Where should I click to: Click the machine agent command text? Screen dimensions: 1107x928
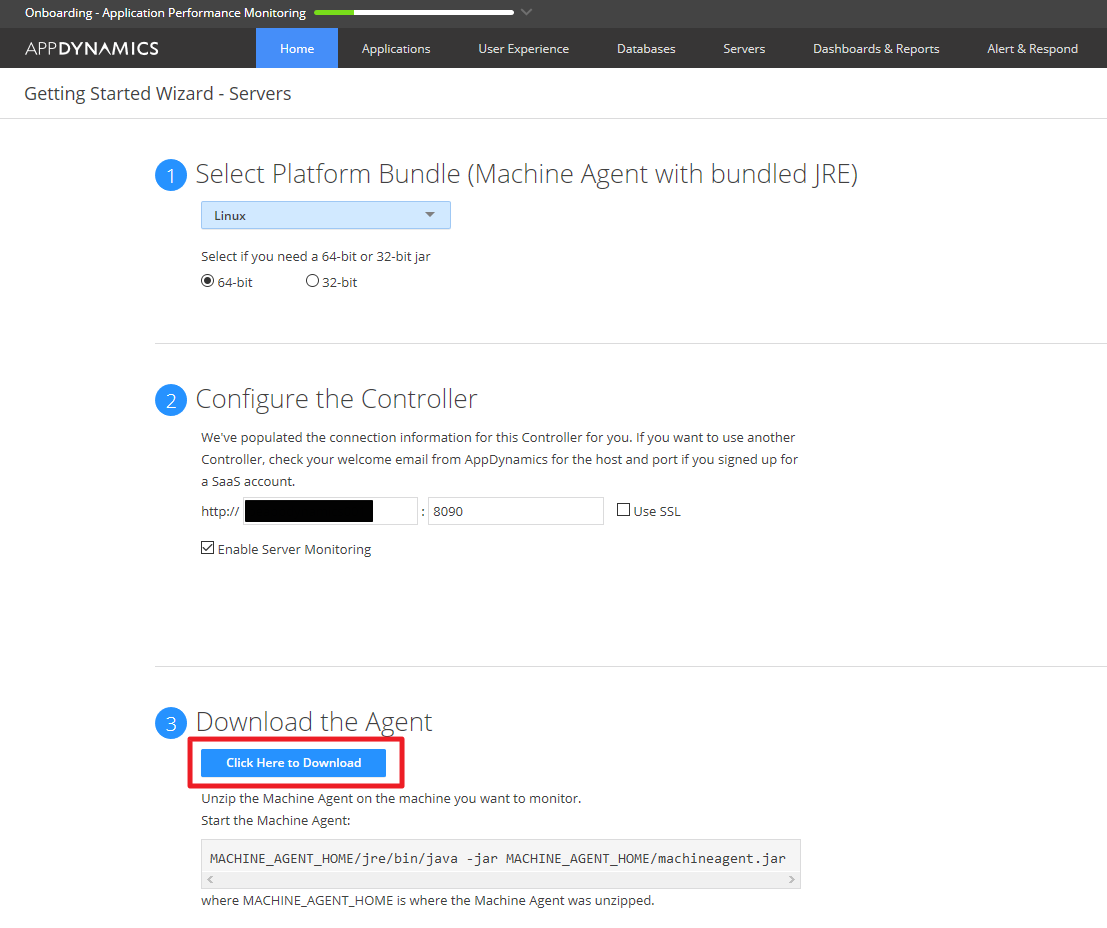[497, 858]
